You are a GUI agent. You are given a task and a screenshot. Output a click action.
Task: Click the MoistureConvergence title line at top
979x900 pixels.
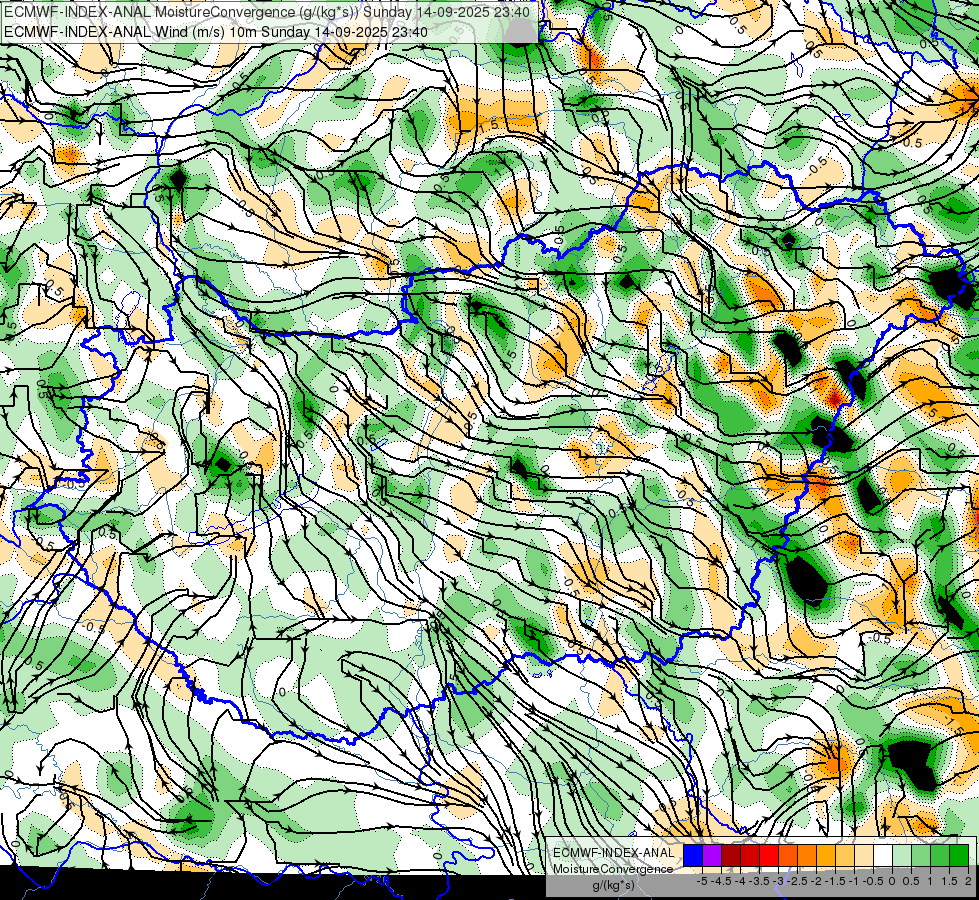[267, 12]
